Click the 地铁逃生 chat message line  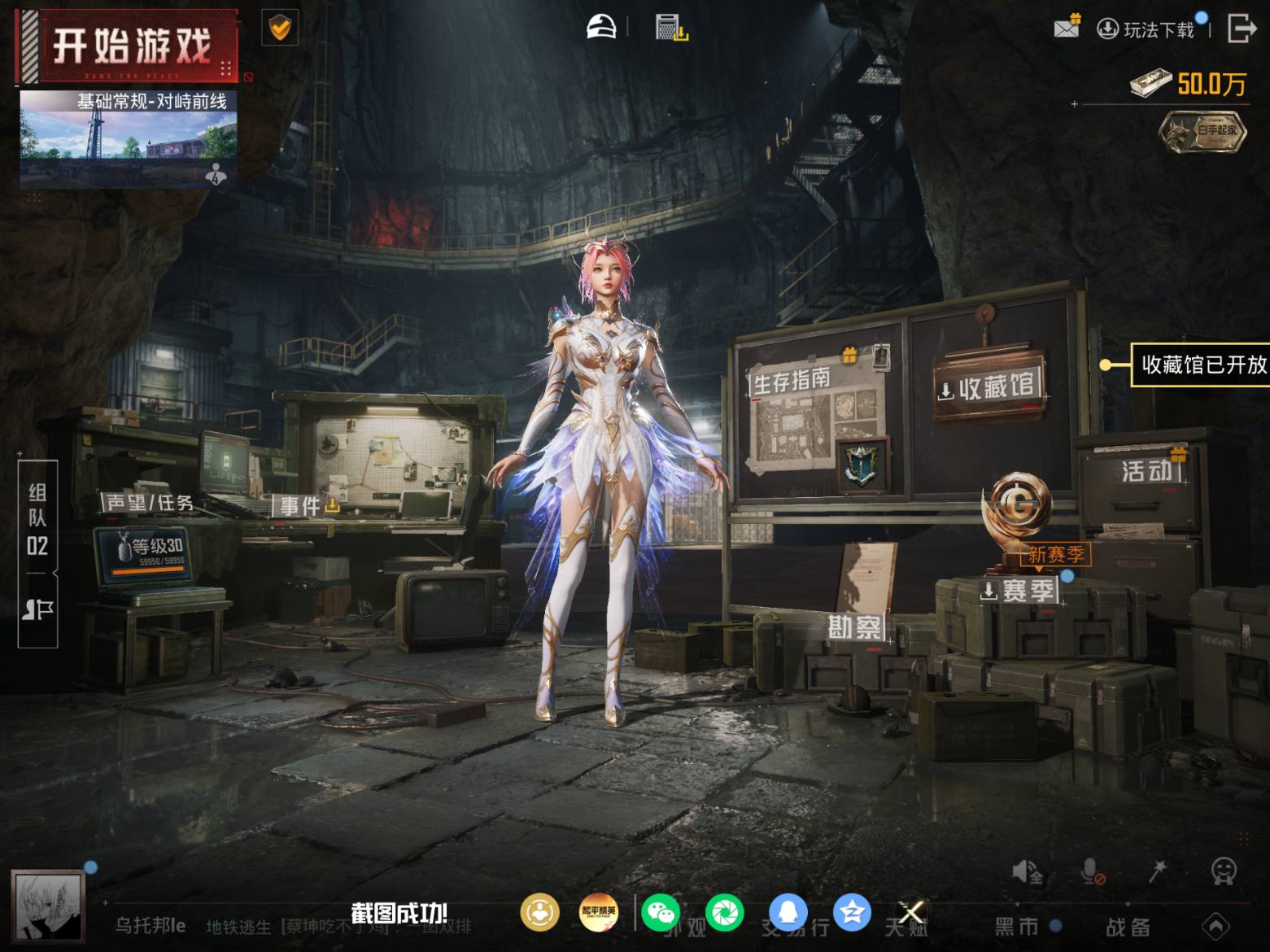[338, 926]
